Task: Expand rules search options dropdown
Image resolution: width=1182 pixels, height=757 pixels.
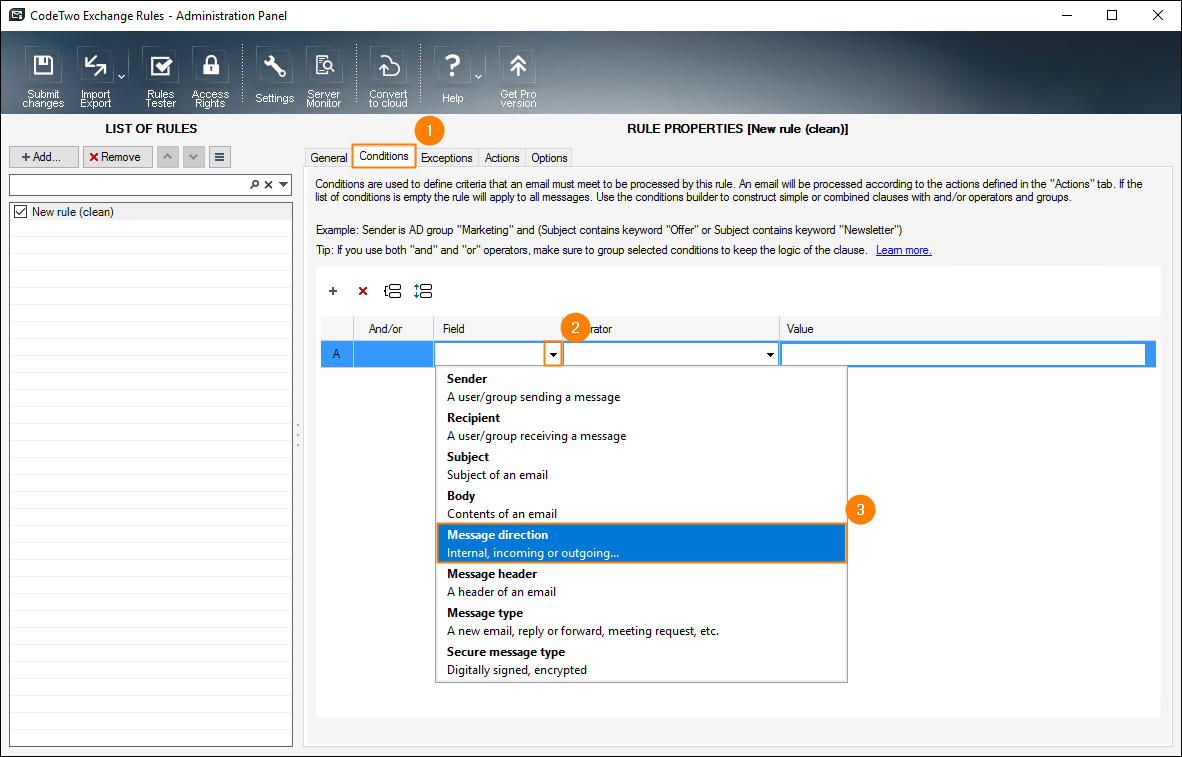Action: click(x=283, y=185)
